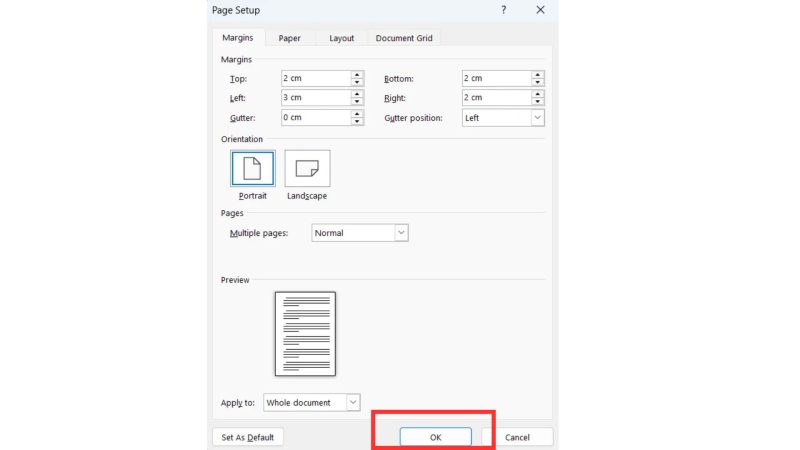Switch to the Paper tab
The image size is (800, 450).
coord(289,38)
